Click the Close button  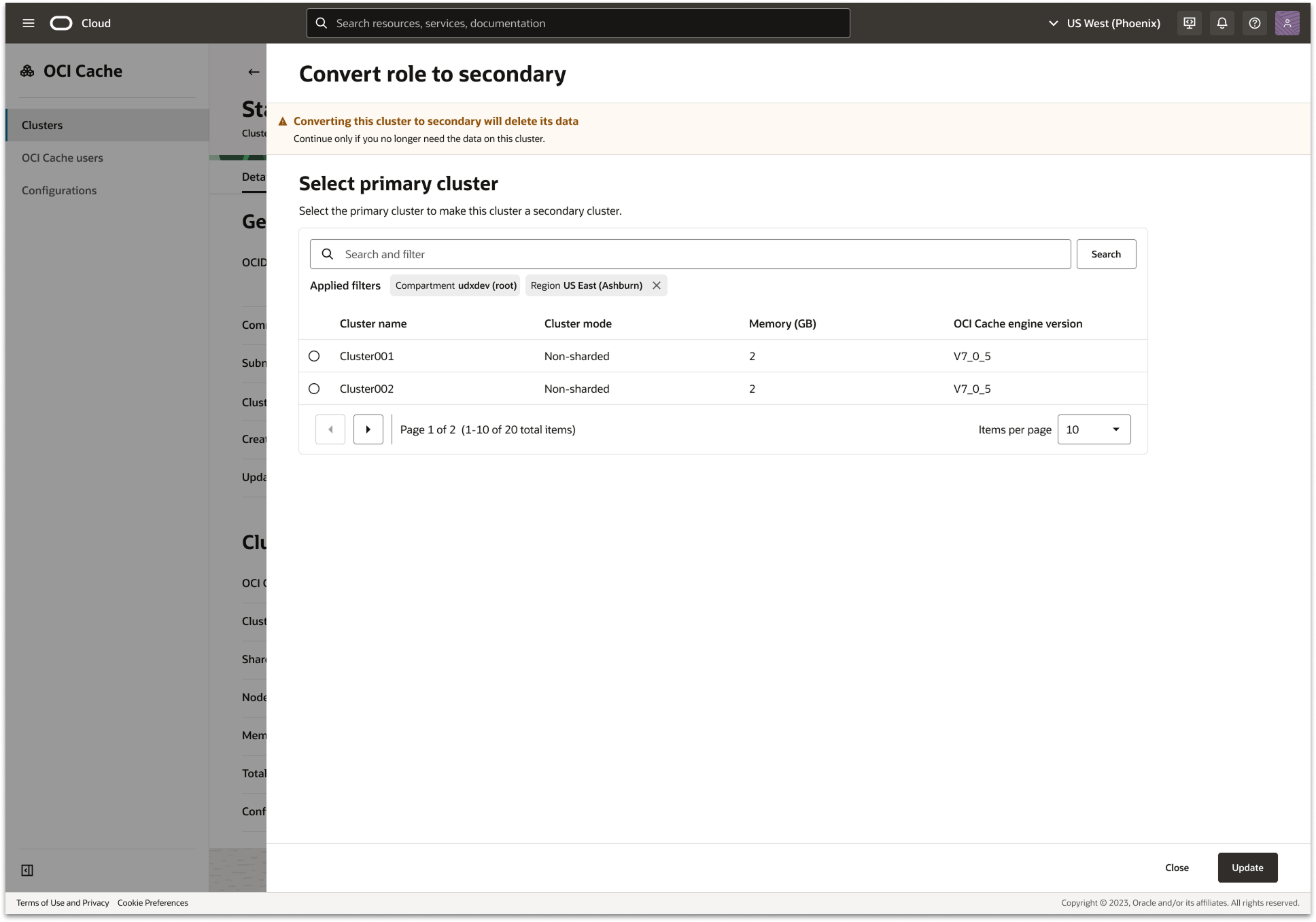[x=1177, y=868]
